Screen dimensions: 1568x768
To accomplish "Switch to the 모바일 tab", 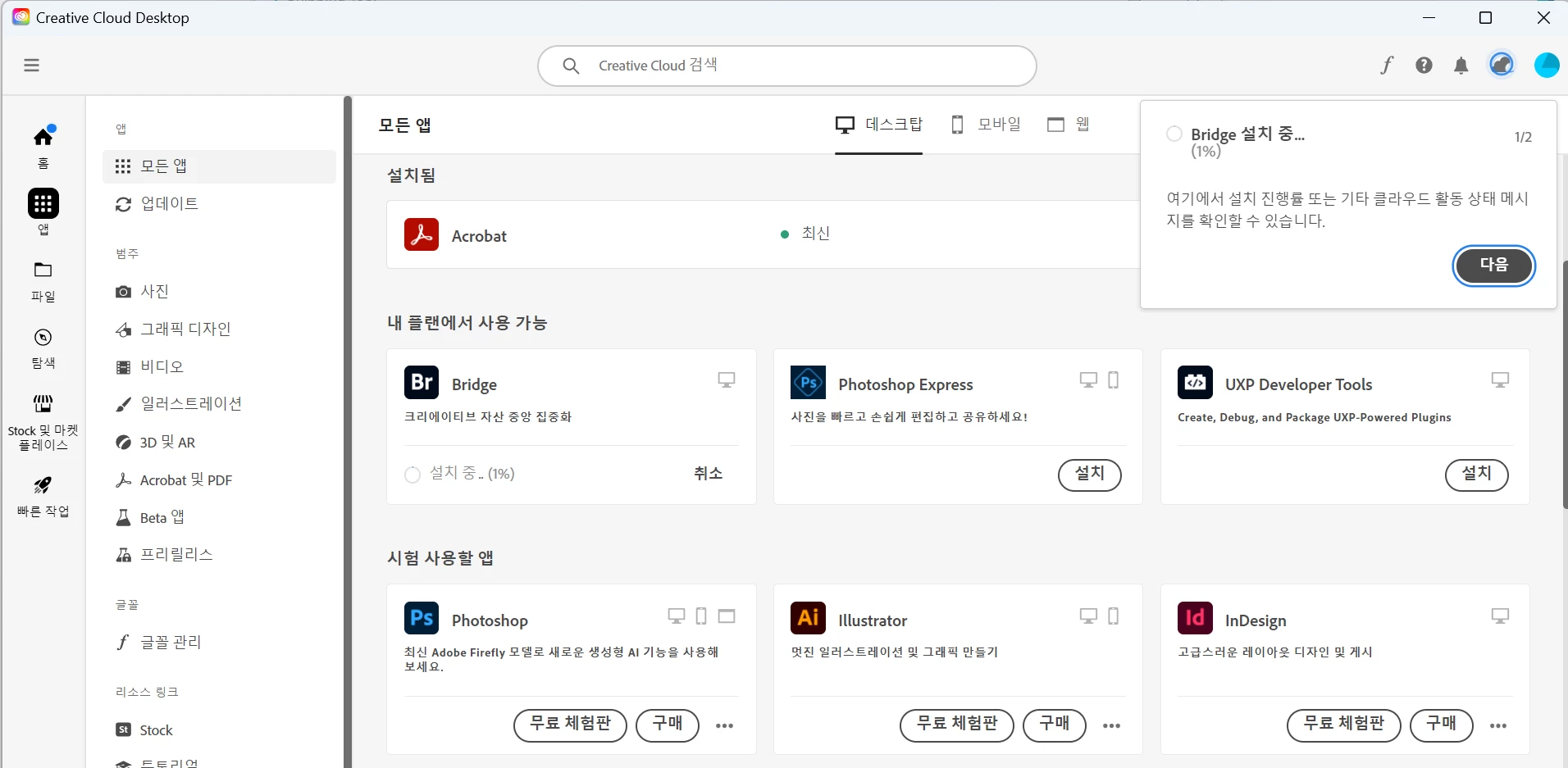I will click(x=986, y=125).
